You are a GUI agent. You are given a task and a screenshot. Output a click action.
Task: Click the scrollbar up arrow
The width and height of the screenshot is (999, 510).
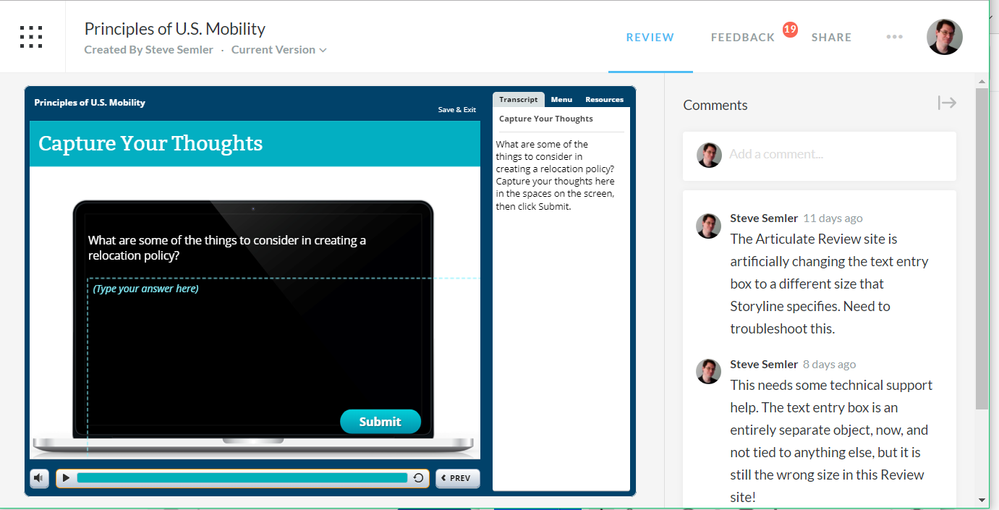pos(982,80)
